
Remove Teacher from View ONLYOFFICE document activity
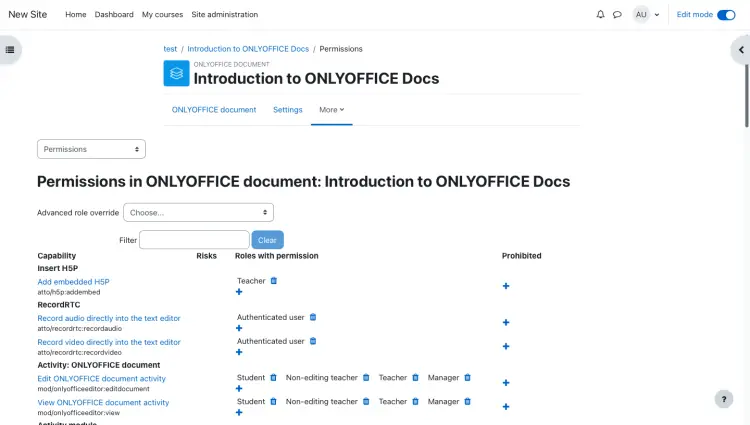coord(415,401)
